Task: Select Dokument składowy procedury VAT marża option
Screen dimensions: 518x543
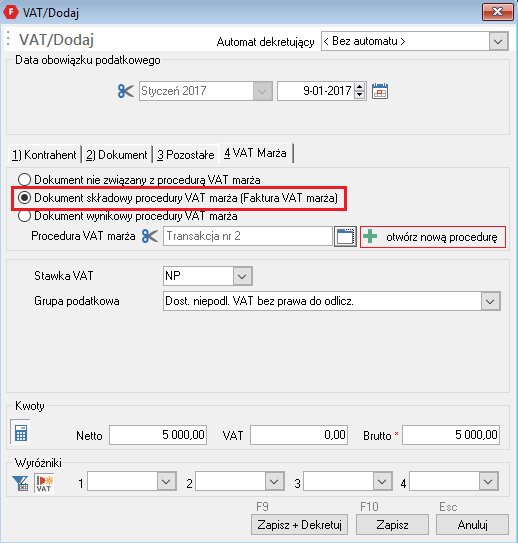Action: [x=178, y=198]
